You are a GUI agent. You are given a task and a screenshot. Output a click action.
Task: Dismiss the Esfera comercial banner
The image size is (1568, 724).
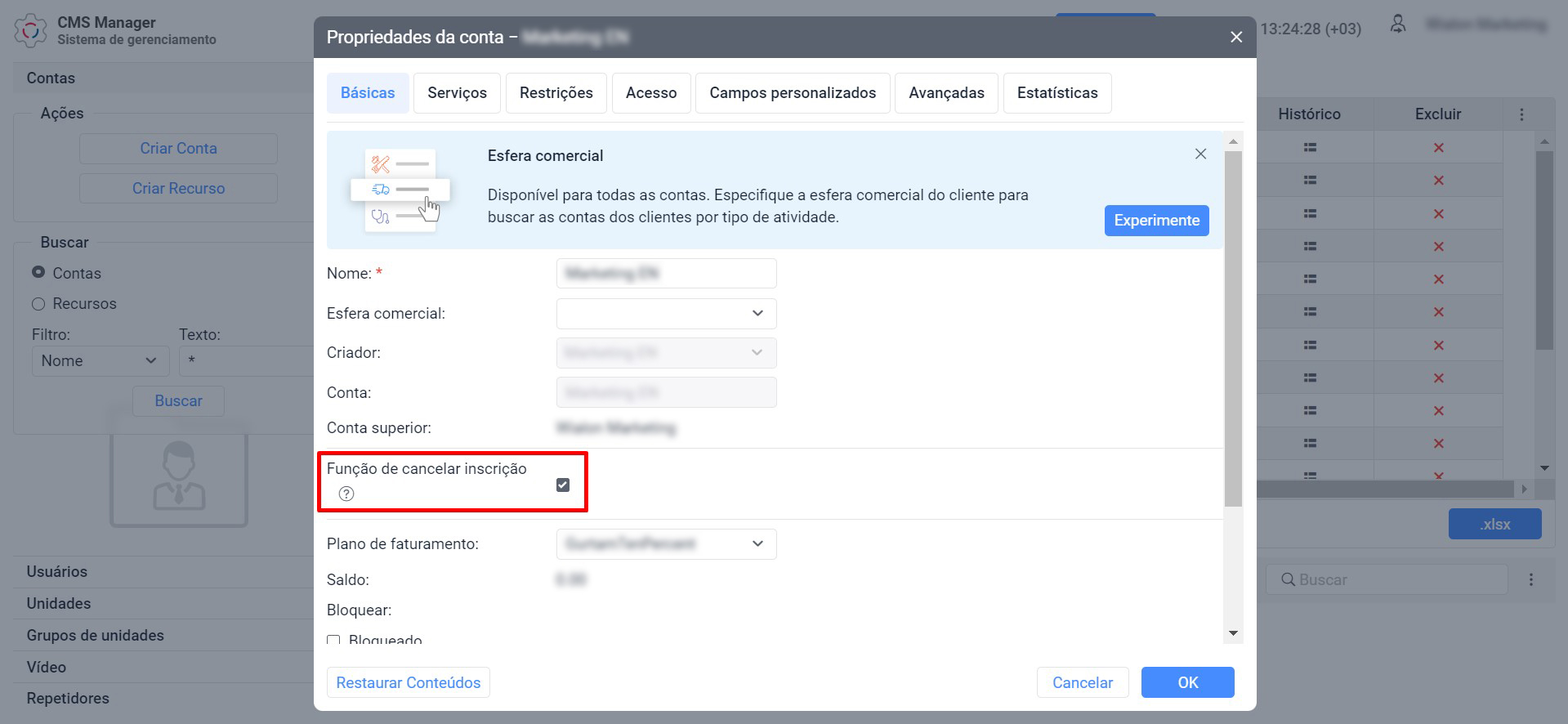1200,154
